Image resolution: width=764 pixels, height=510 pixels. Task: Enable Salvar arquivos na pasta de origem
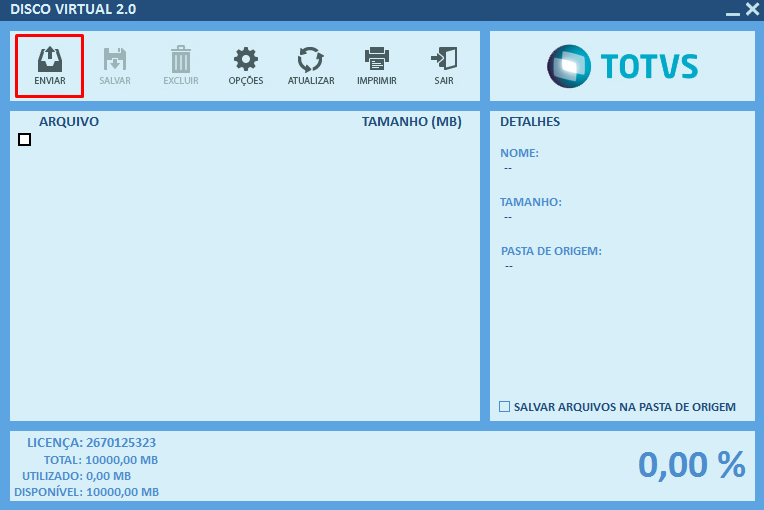tap(505, 407)
